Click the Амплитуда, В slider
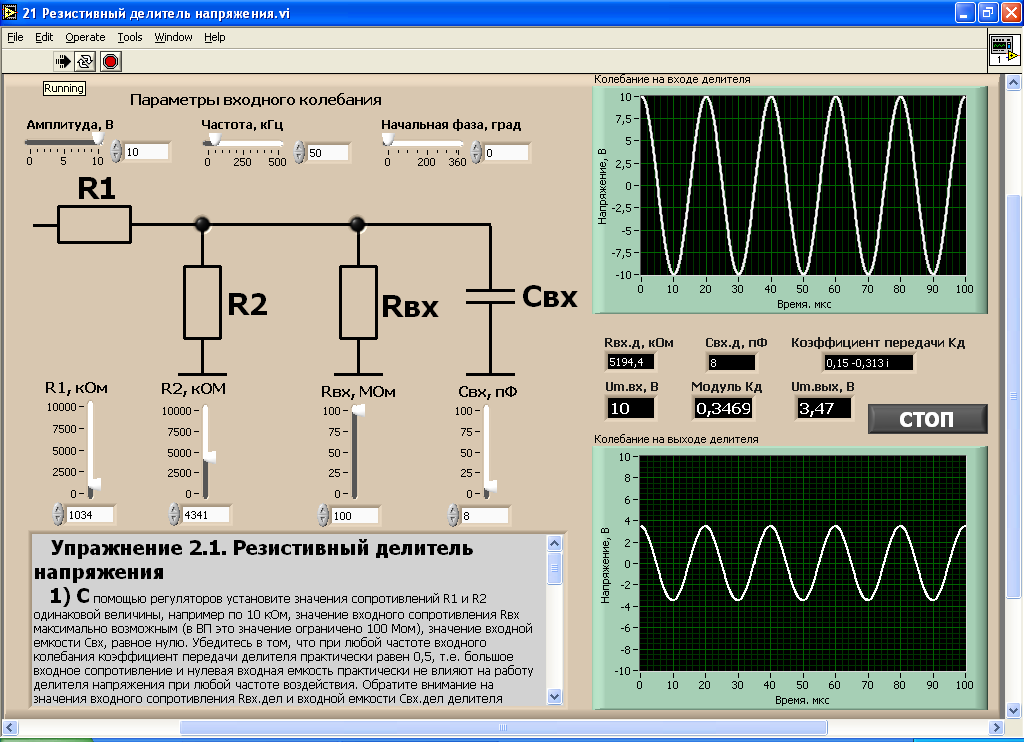Screen dimensions: 1024x742 pyautogui.click(x=64, y=142)
